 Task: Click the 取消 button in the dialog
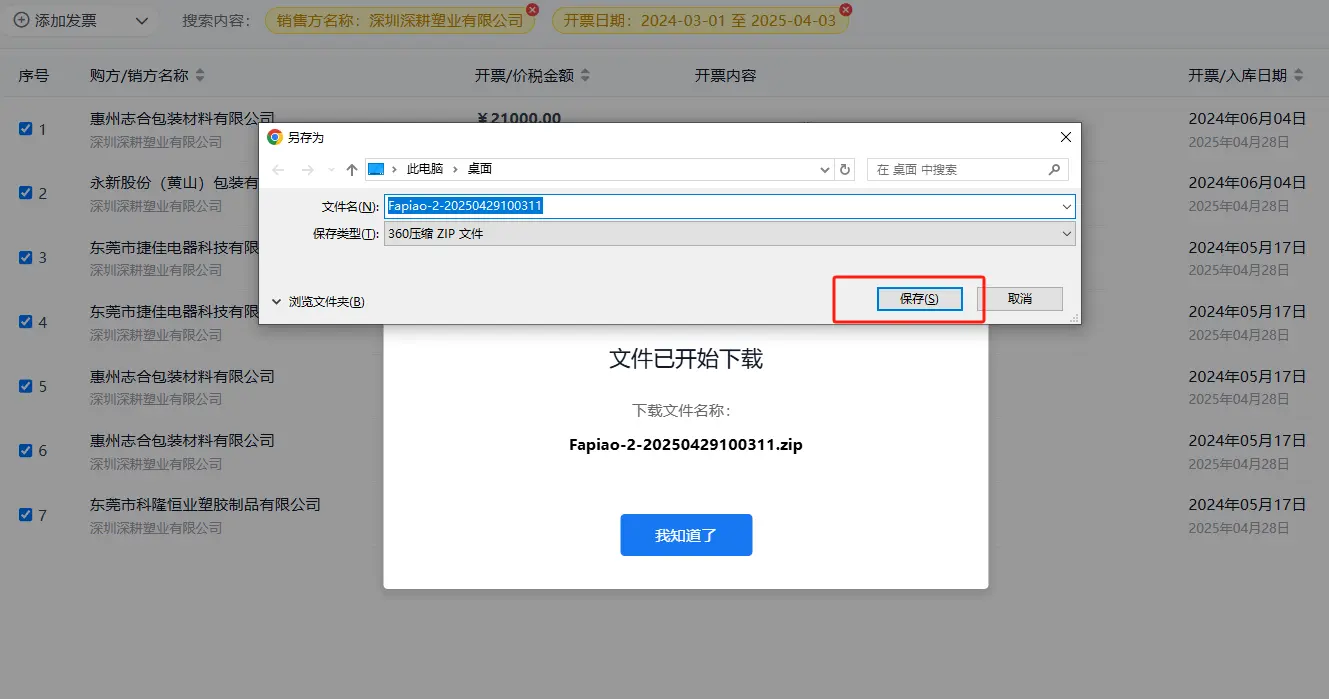coord(1019,299)
